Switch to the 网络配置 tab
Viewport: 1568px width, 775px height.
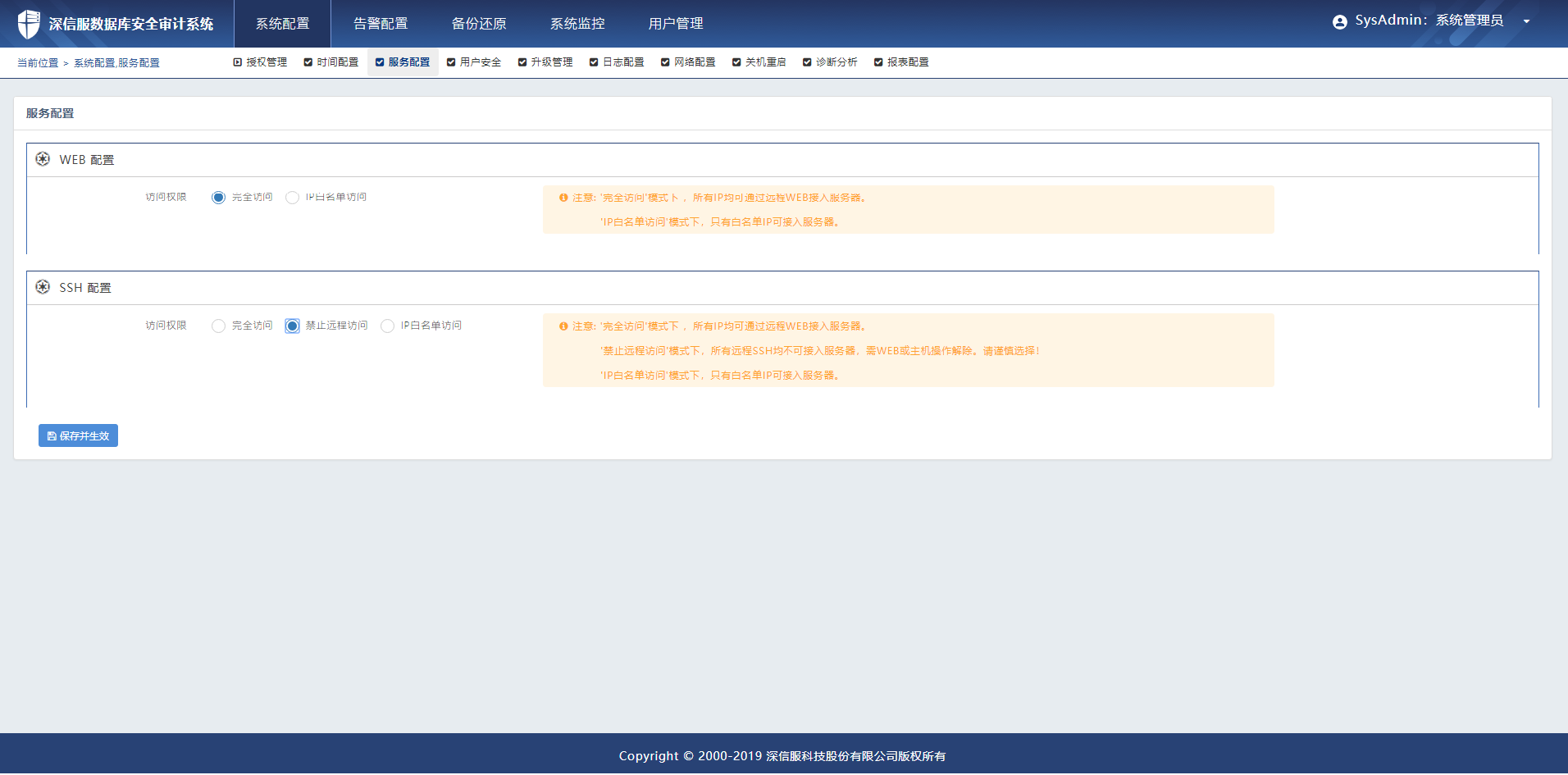(x=694, y=62)
